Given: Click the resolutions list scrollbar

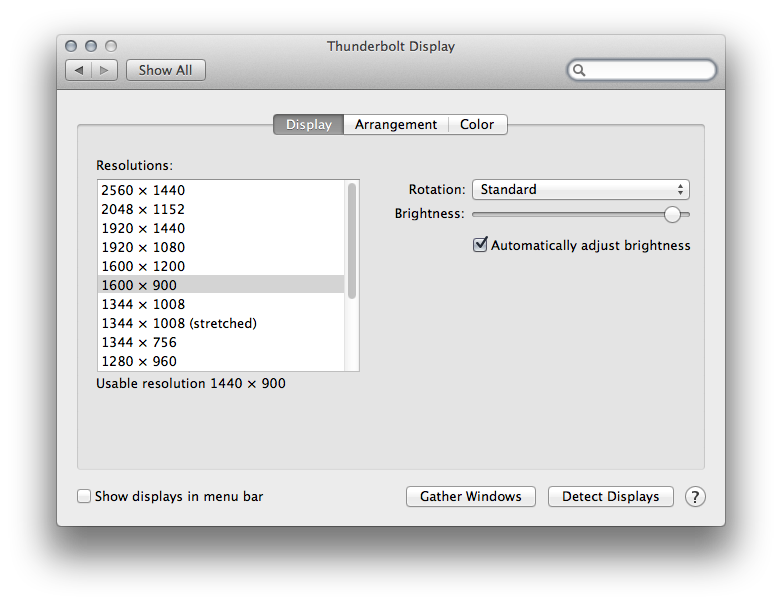Looking at the screenshot, I should point(352,241).
